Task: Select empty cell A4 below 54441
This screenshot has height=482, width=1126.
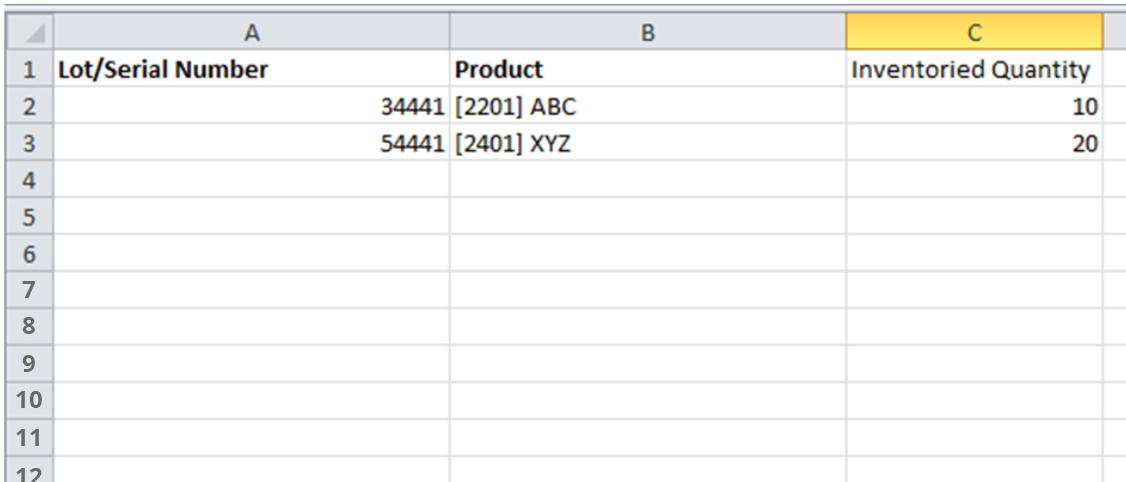Action: (251, 181)
